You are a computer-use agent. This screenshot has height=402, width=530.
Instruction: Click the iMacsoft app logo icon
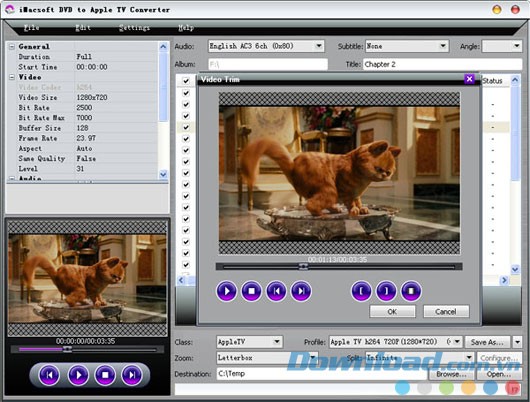coord(10,9)
